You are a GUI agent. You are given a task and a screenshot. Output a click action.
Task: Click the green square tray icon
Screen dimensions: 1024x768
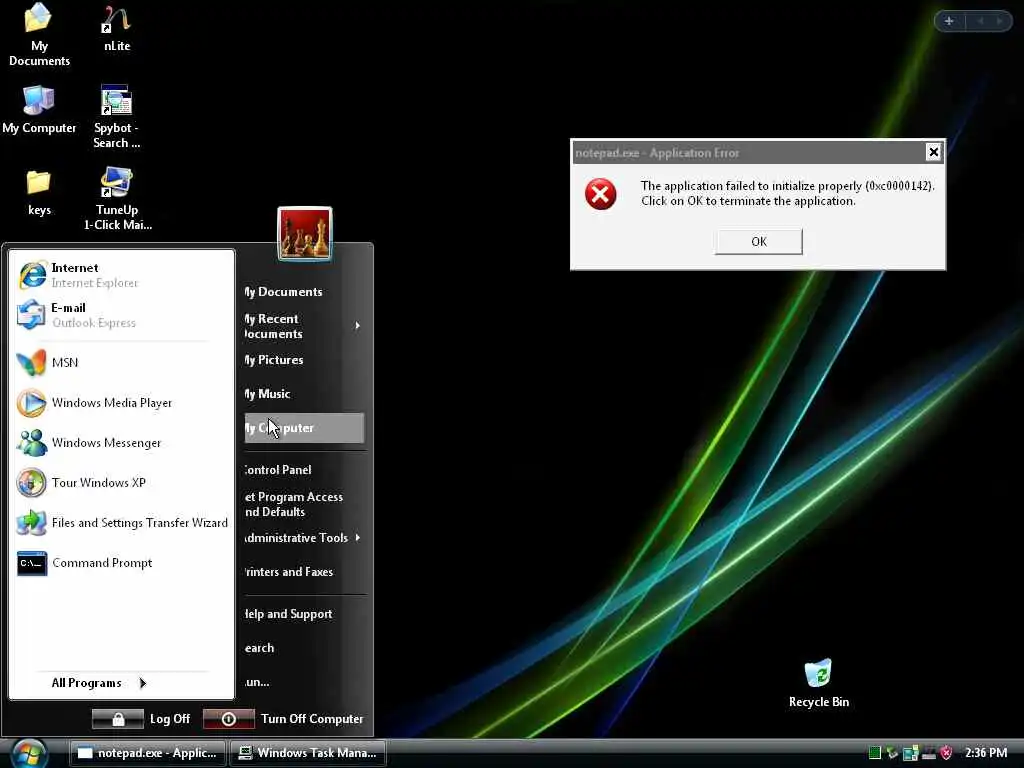(875, 753)
